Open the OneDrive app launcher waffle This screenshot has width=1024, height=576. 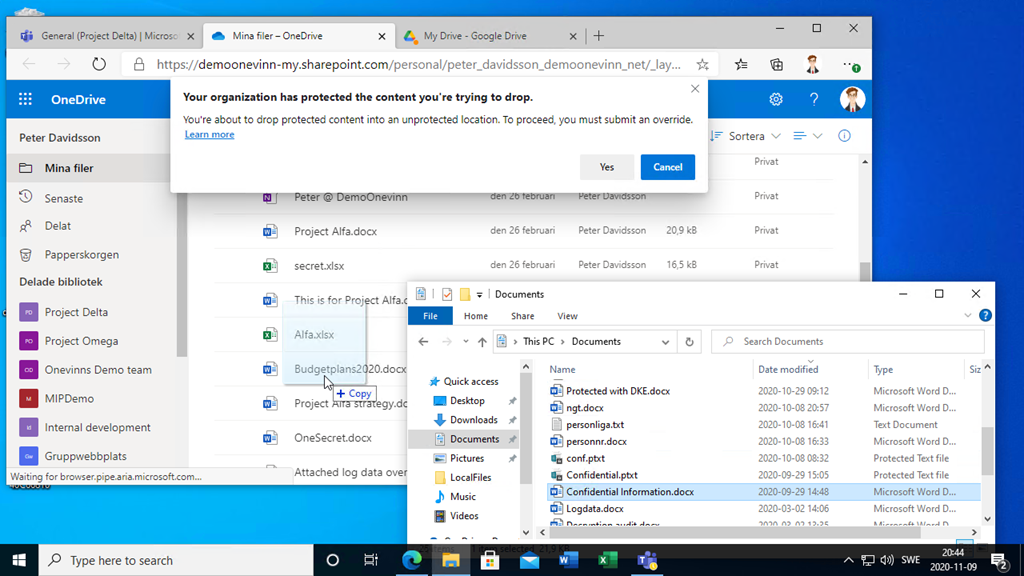[x=26, y=100]
